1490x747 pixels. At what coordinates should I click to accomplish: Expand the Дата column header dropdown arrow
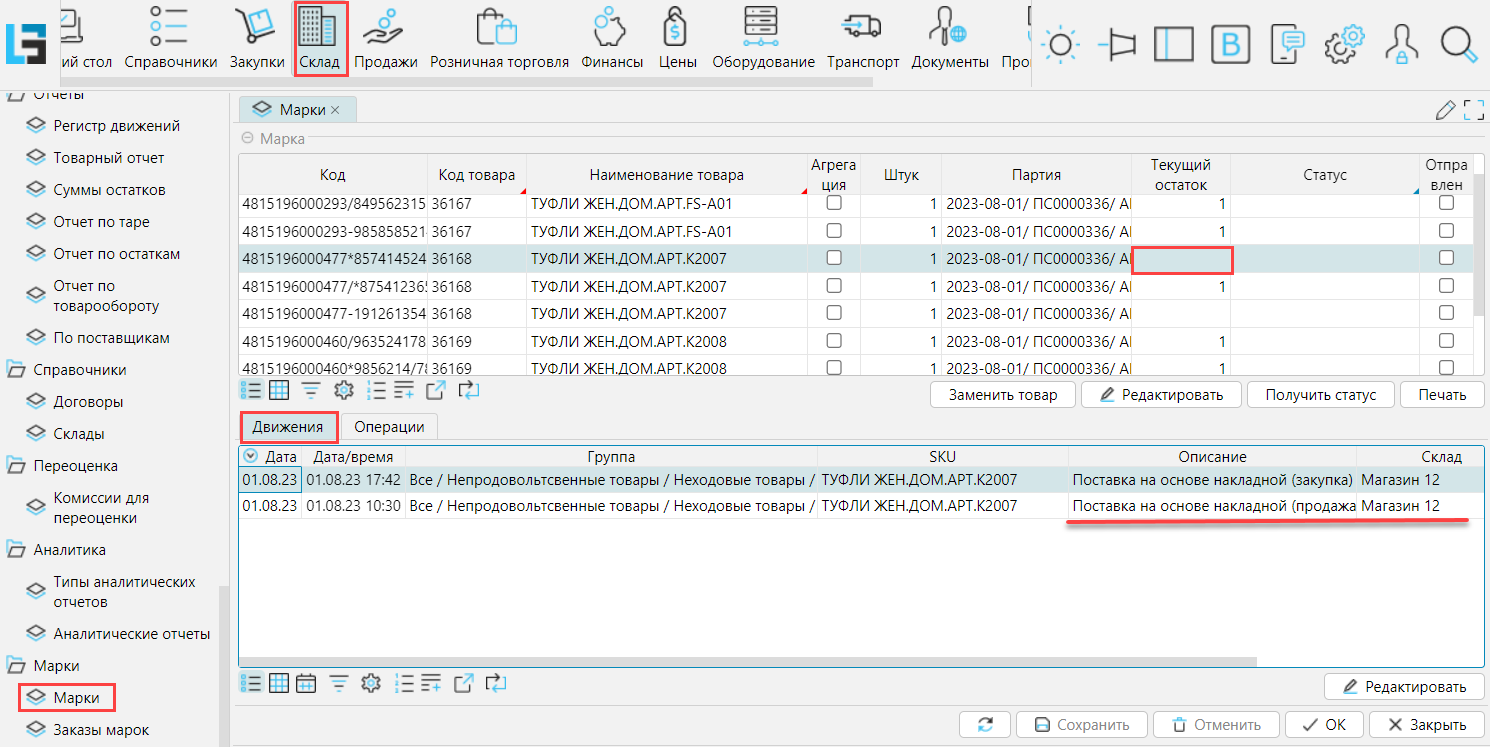[x=250, y=456]
